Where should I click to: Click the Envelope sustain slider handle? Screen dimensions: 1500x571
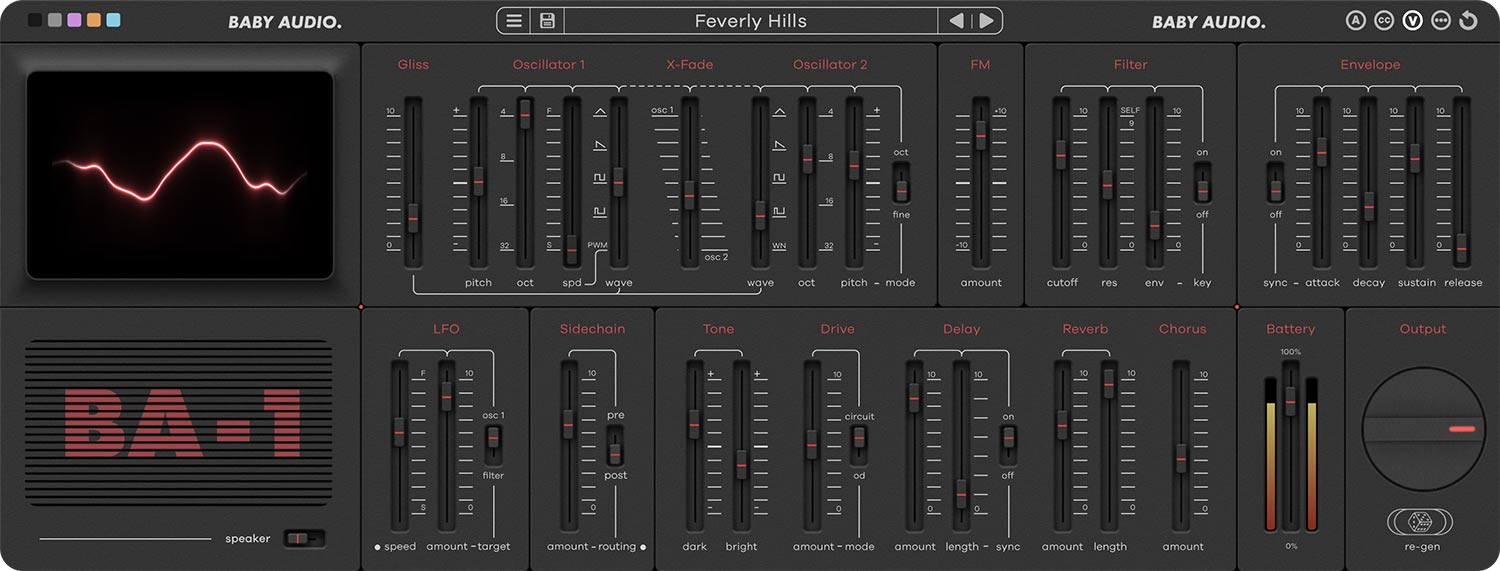(x=1415, y=158)
